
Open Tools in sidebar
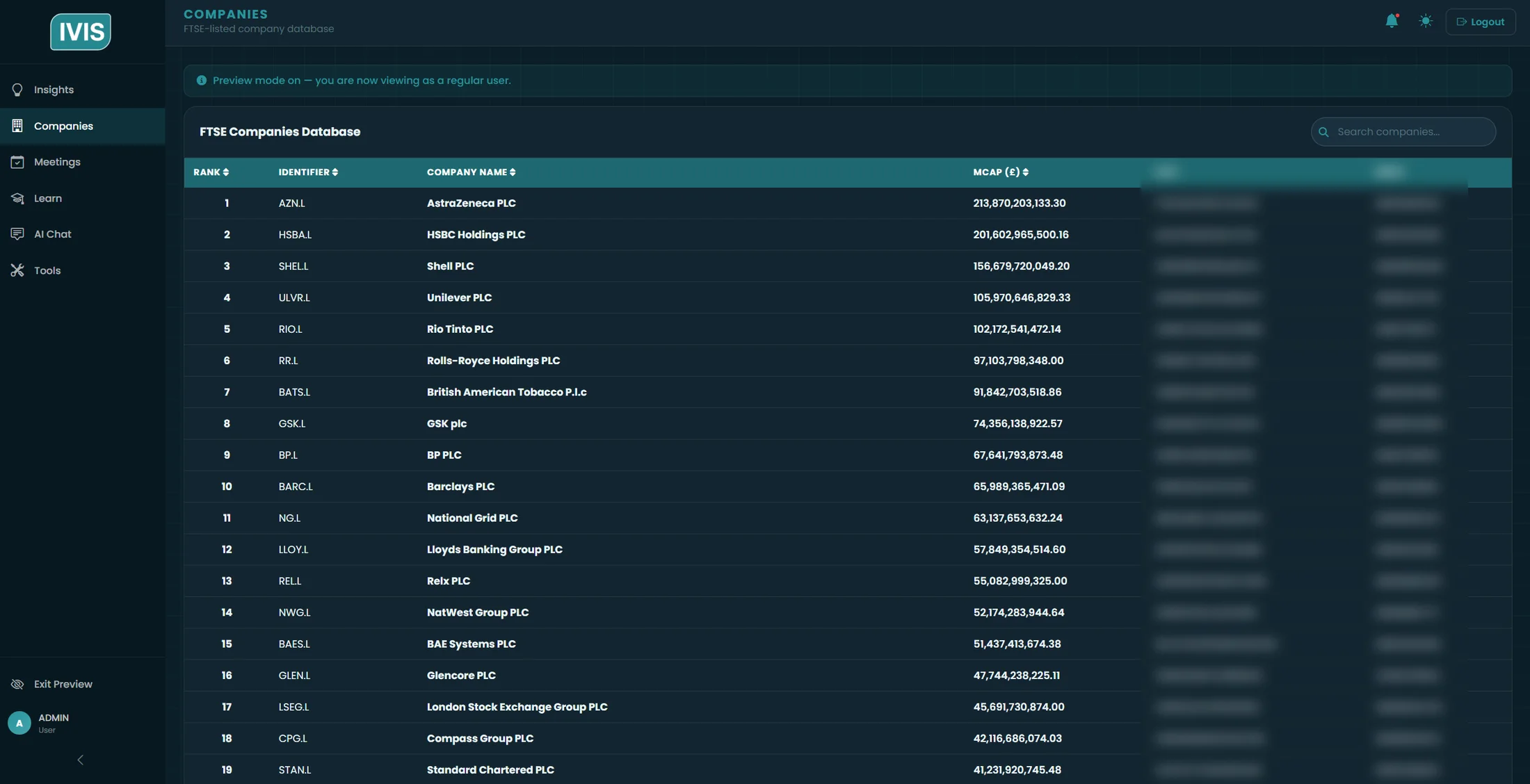[82, 270]
